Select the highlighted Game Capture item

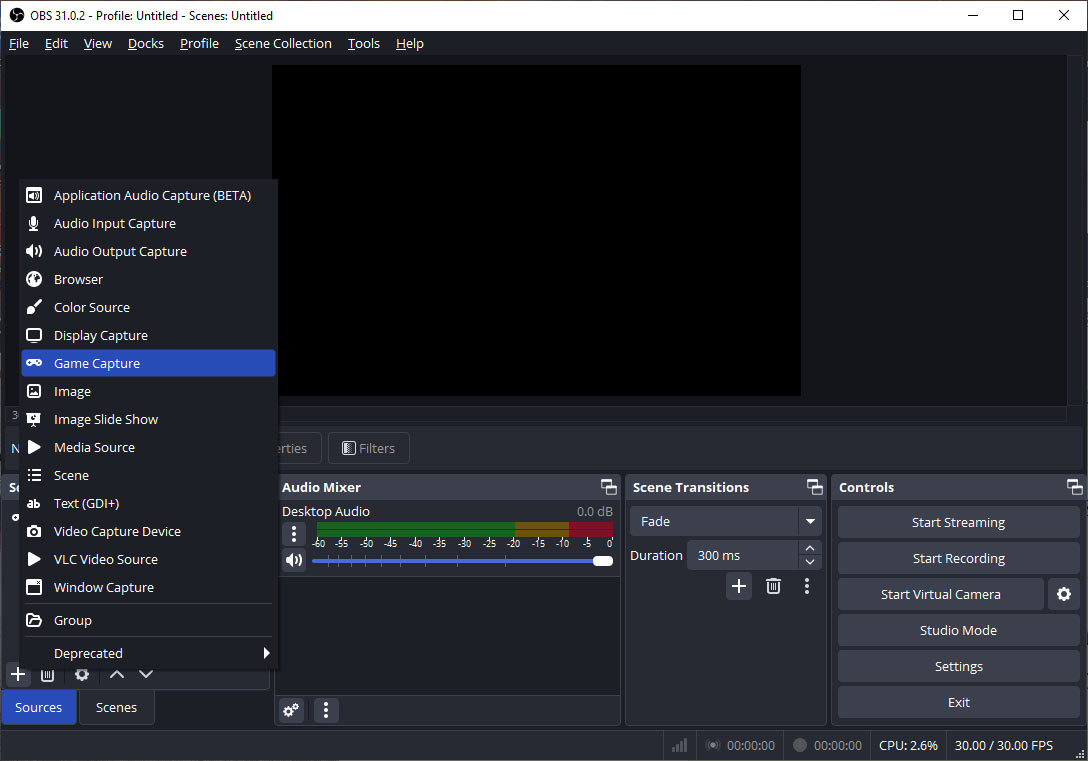[x=148, y=364]
